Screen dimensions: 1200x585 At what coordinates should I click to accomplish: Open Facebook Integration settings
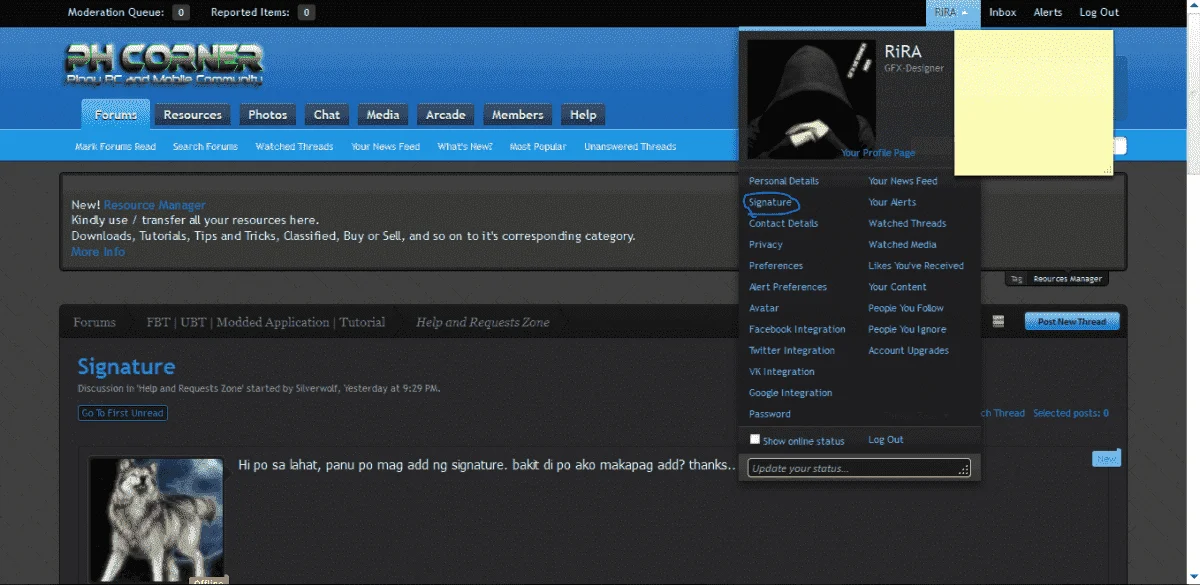pyautogui.click(x=797, y=329)
